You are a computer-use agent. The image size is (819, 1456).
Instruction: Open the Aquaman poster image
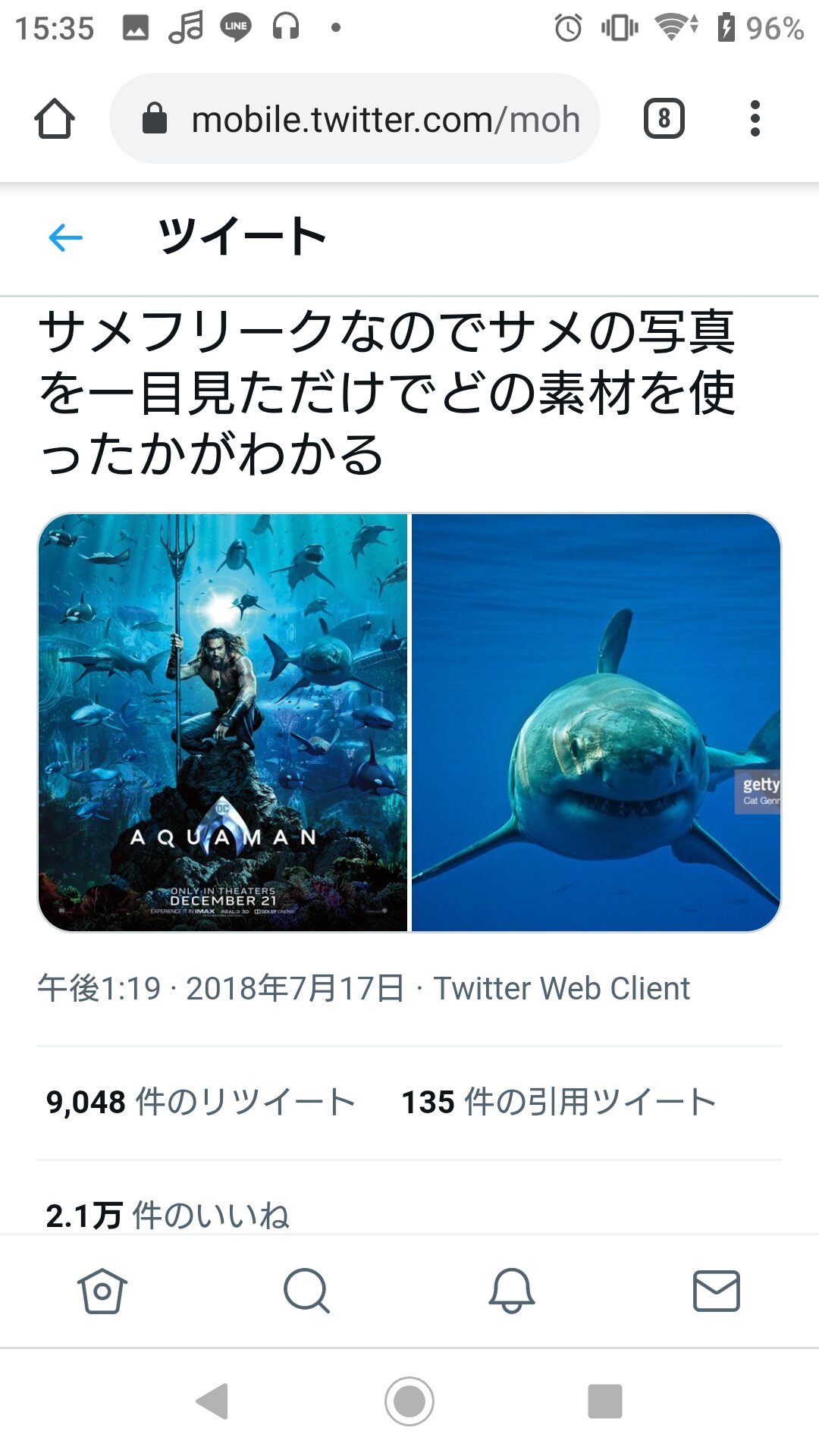pyautogui.click(x=223, y=722)
